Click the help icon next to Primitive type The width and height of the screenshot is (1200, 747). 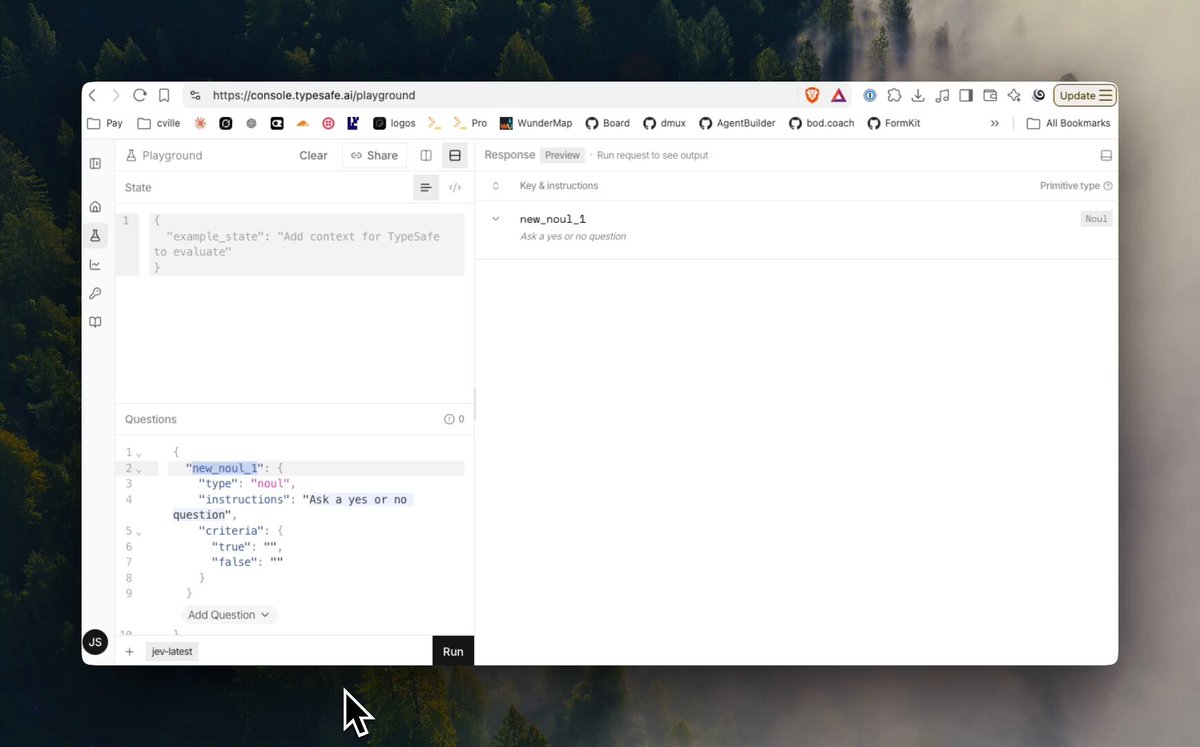coord(1108,186)
